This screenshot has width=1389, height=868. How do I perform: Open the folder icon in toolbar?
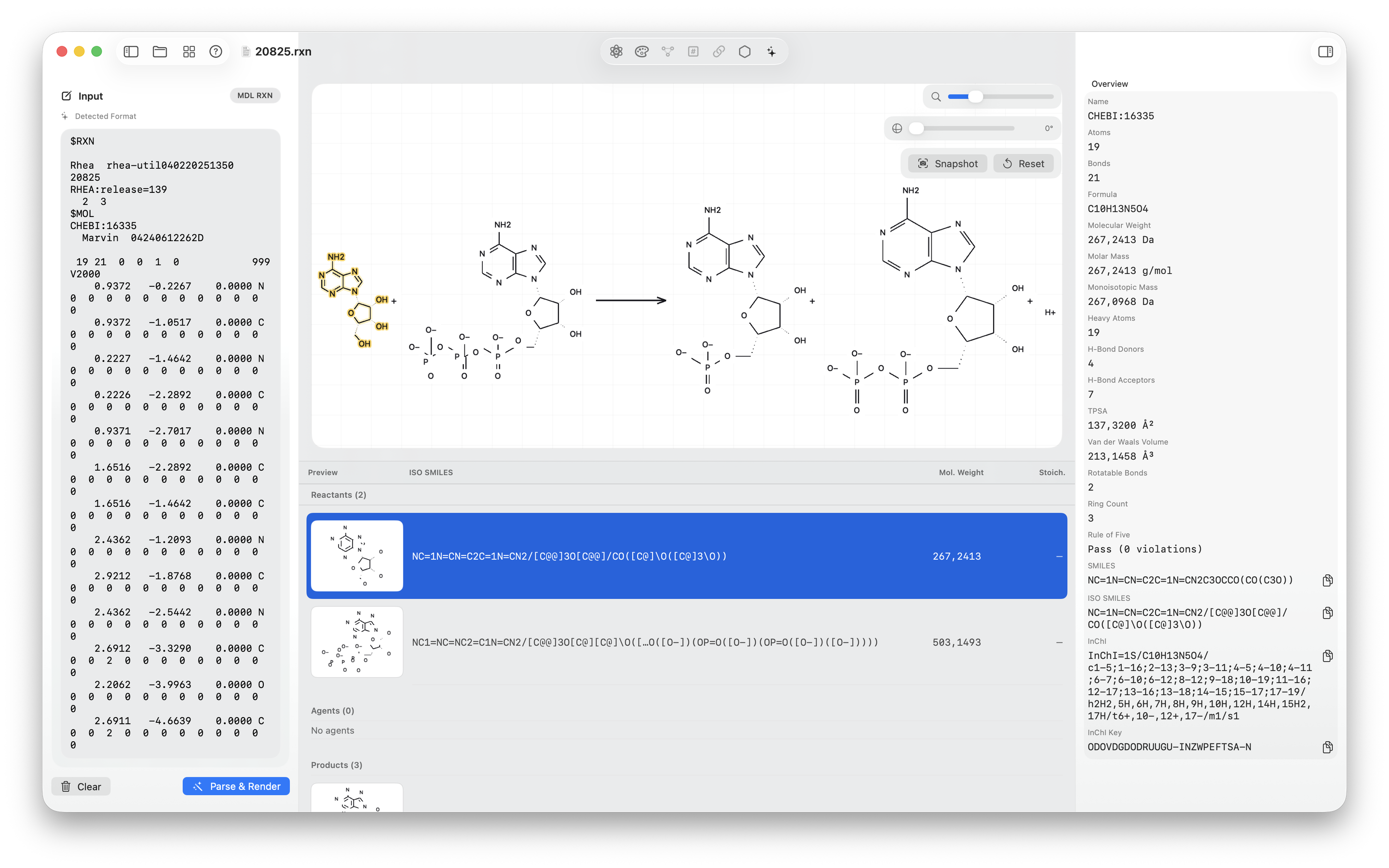pos(160,52)
